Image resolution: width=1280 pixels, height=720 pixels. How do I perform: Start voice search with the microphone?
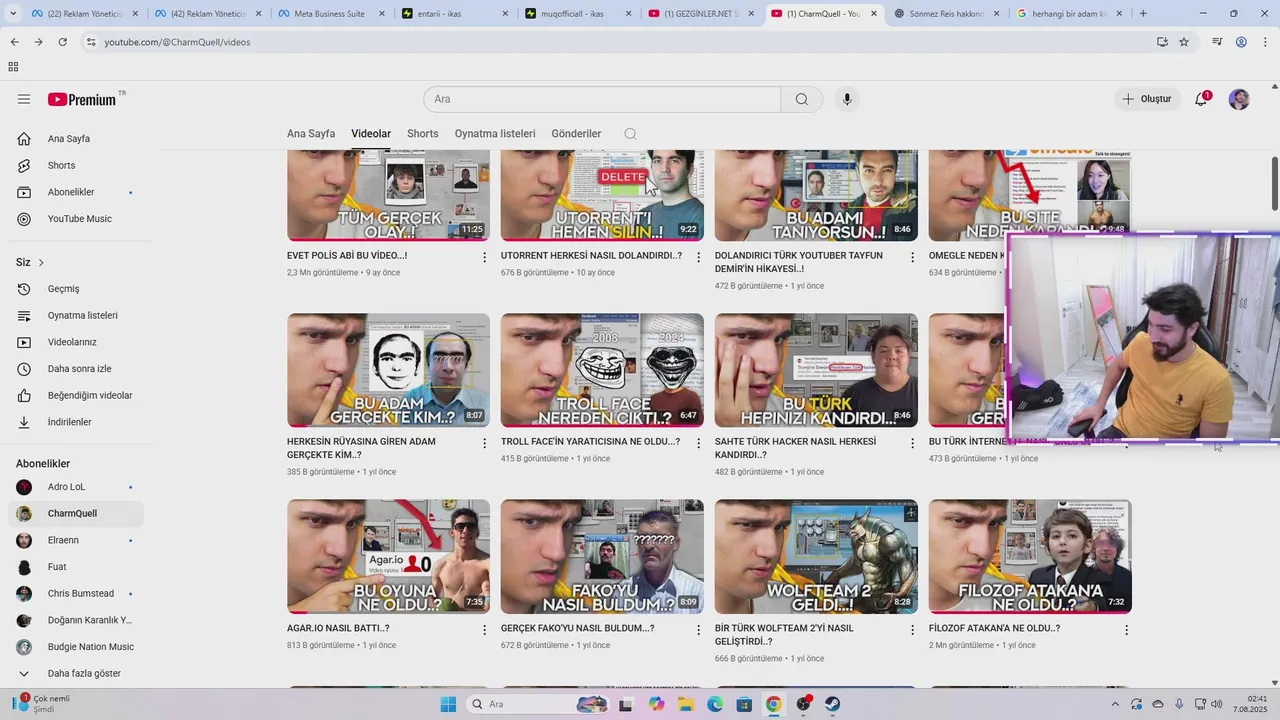point(847,99)
